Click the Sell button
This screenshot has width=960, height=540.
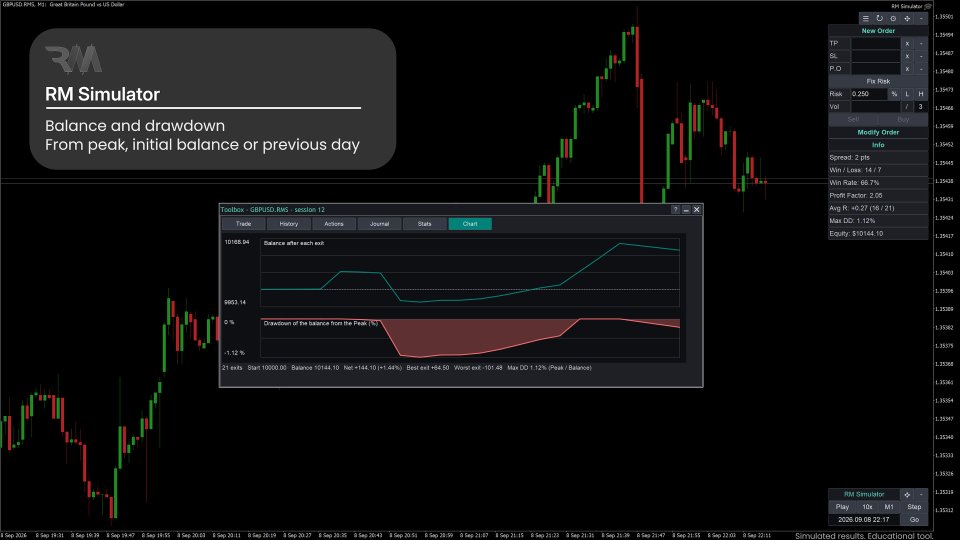point(853,119)
